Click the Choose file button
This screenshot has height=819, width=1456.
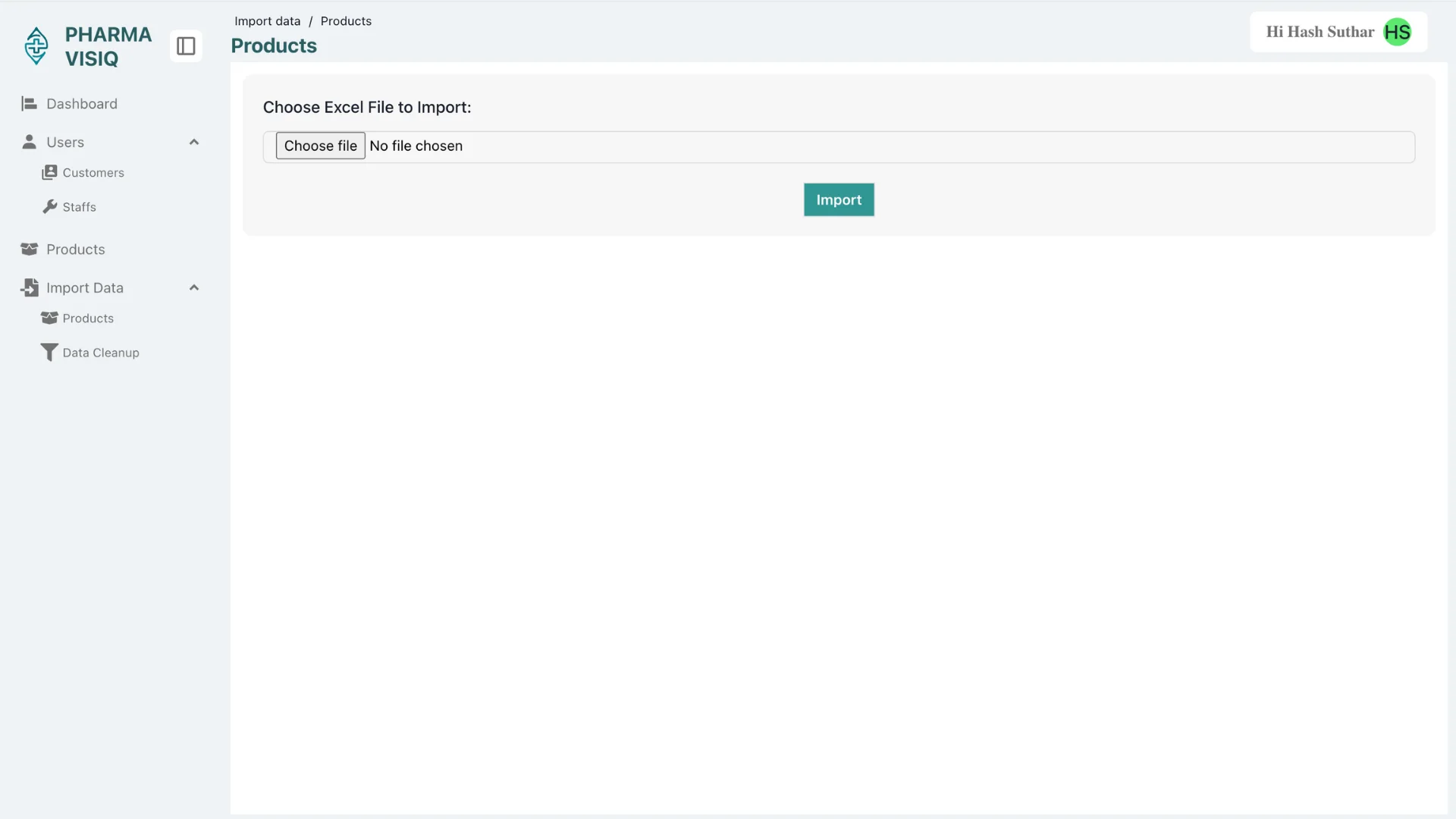(320, 146)
